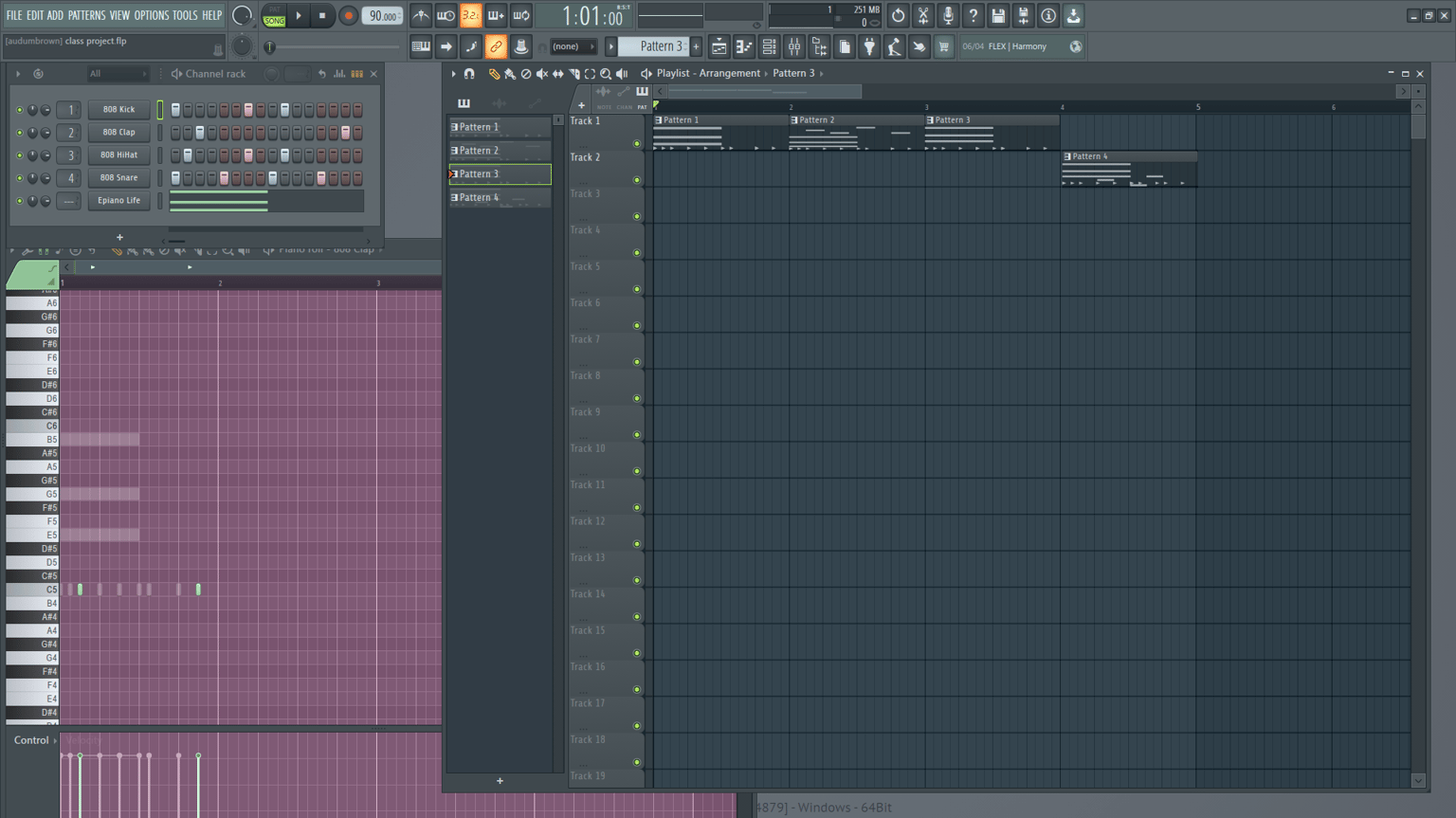Open the channel rack All filter dropdown

click(118, 74)
